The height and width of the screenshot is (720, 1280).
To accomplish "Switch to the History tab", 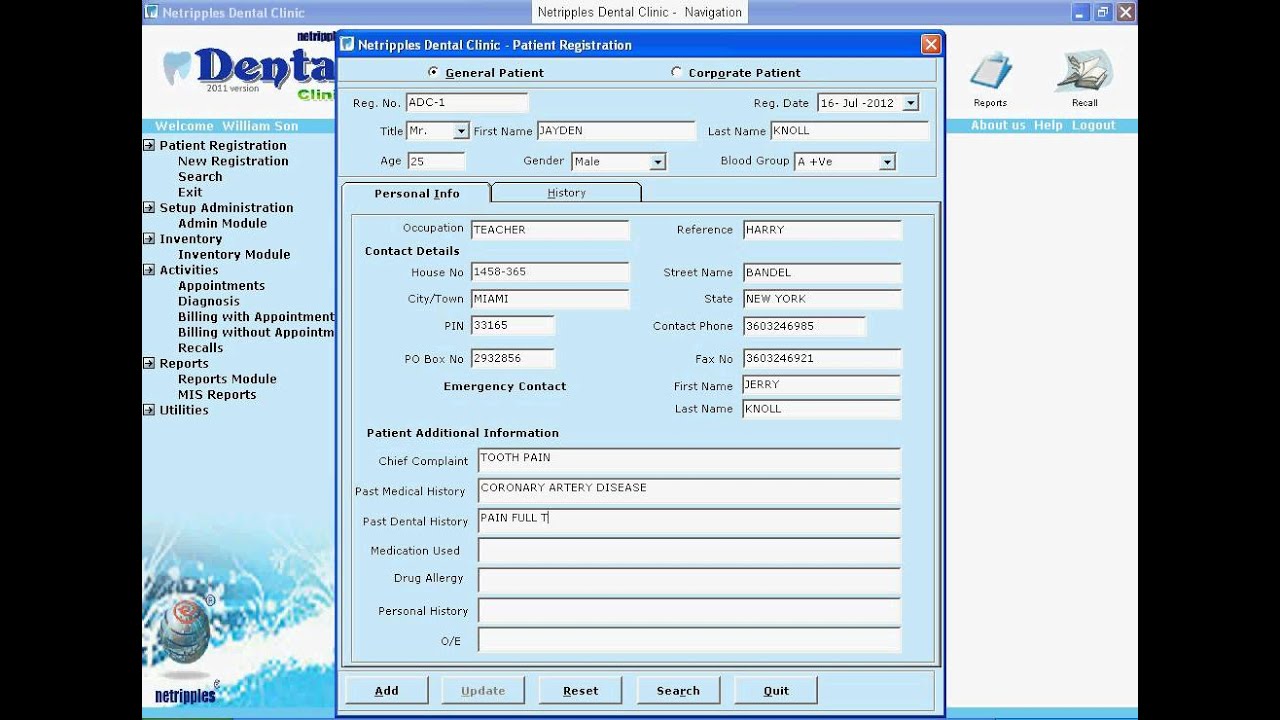I will point(566,193).
